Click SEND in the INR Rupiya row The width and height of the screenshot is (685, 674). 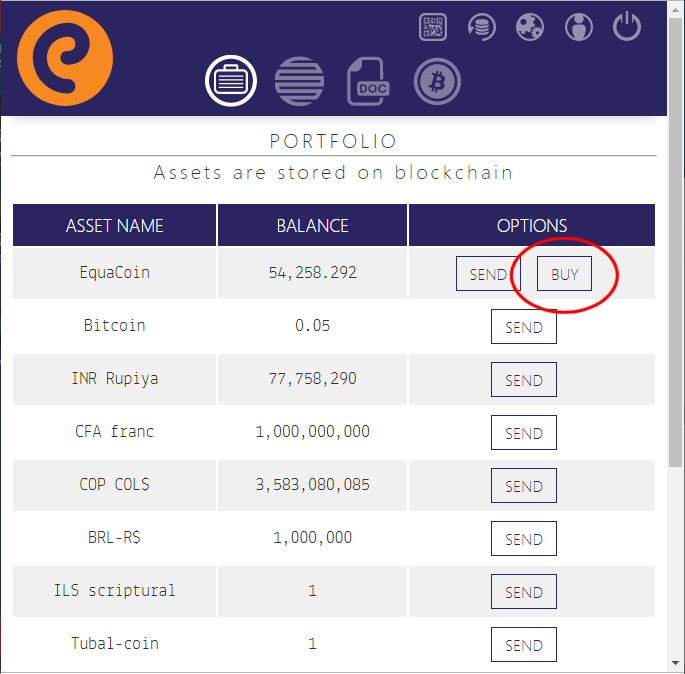(523, 380)
